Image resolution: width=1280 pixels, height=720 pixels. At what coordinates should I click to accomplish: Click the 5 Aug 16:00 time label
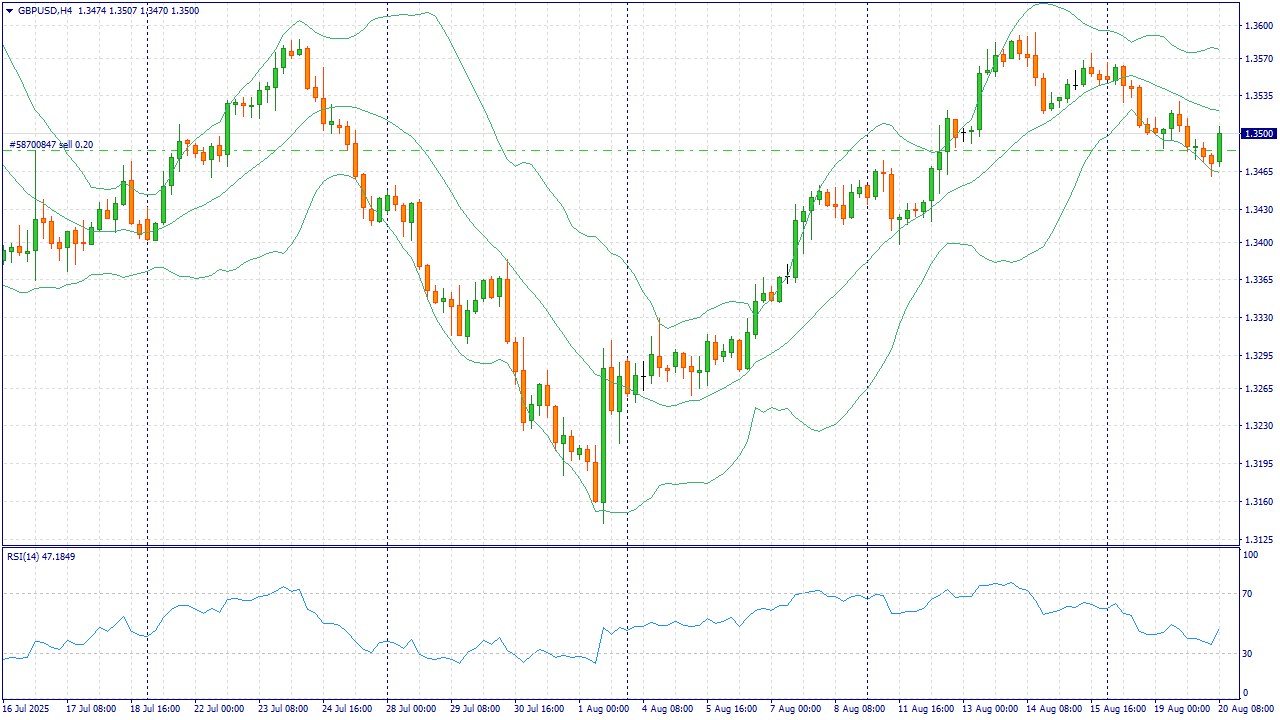[x=731, y=709]
